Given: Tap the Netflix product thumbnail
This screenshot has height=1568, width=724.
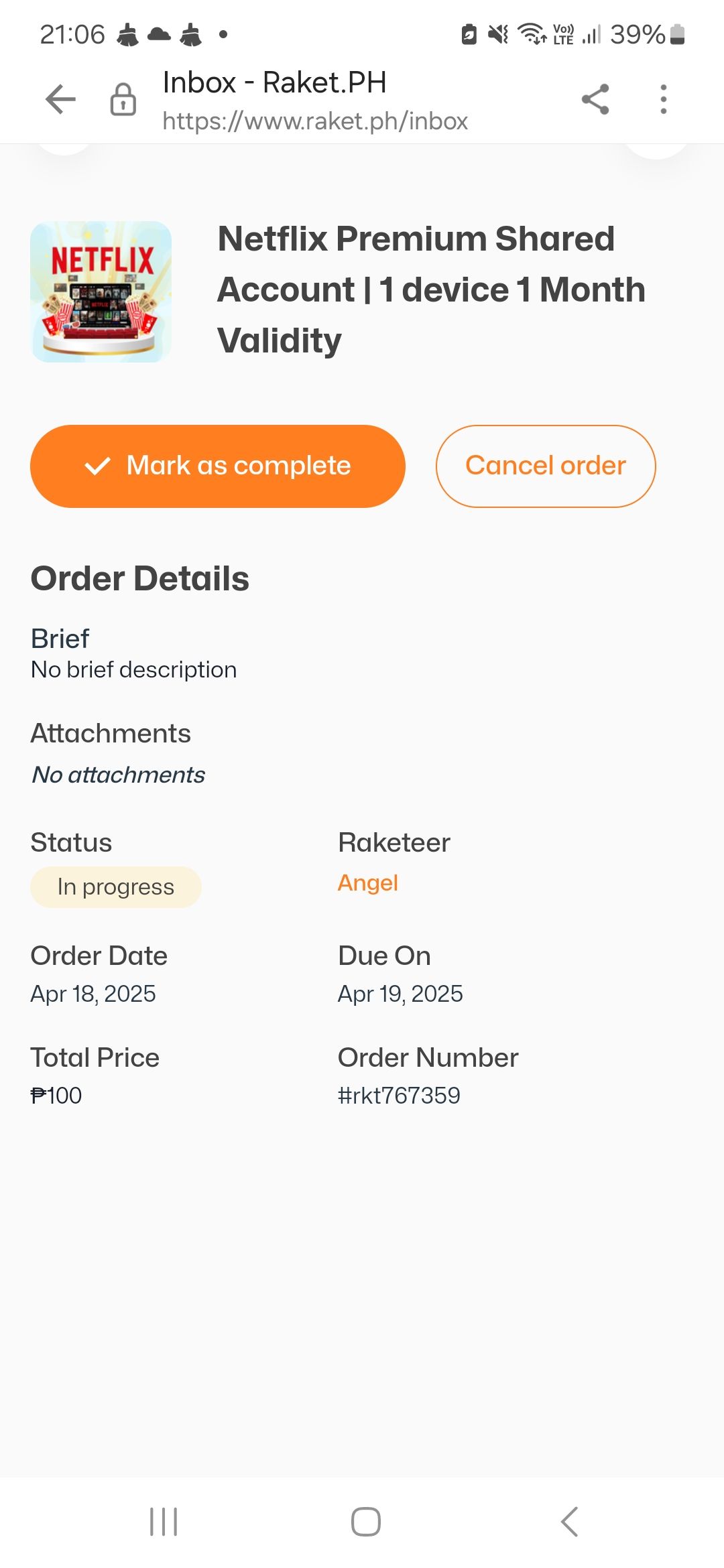Looking at the screenshot, I should [101, 291].
